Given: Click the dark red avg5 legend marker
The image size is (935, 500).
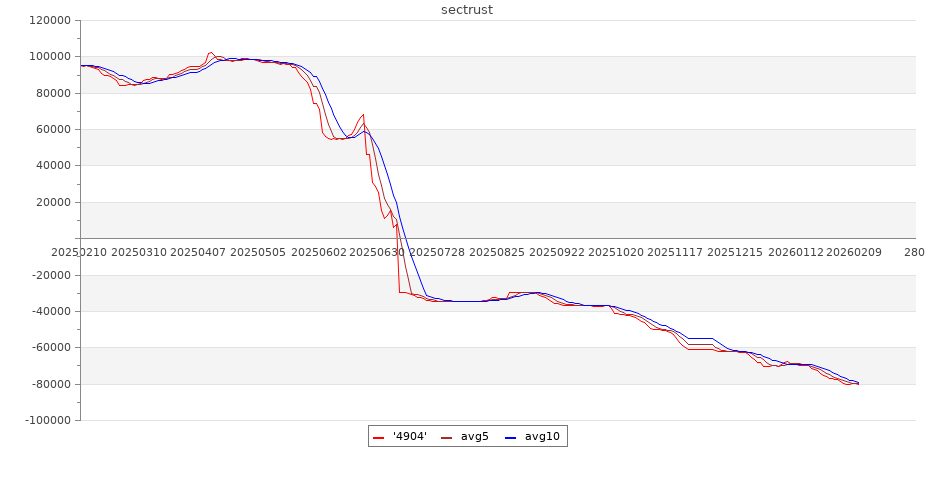Looking at the screenshot, I should 446,437.
